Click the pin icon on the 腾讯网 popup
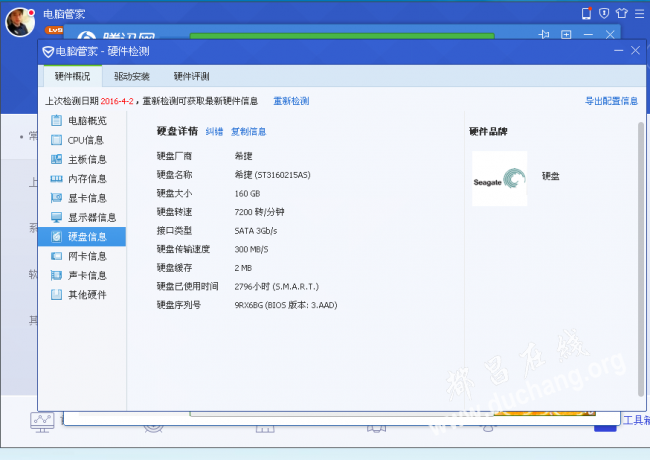Image resolution: width=650 pixels, height=460 pixels. pos(544,34)
